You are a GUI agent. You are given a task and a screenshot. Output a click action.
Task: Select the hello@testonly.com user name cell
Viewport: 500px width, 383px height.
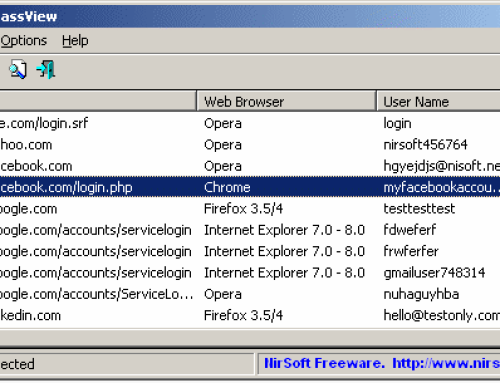pyautogui.click(x=442, y=315)
